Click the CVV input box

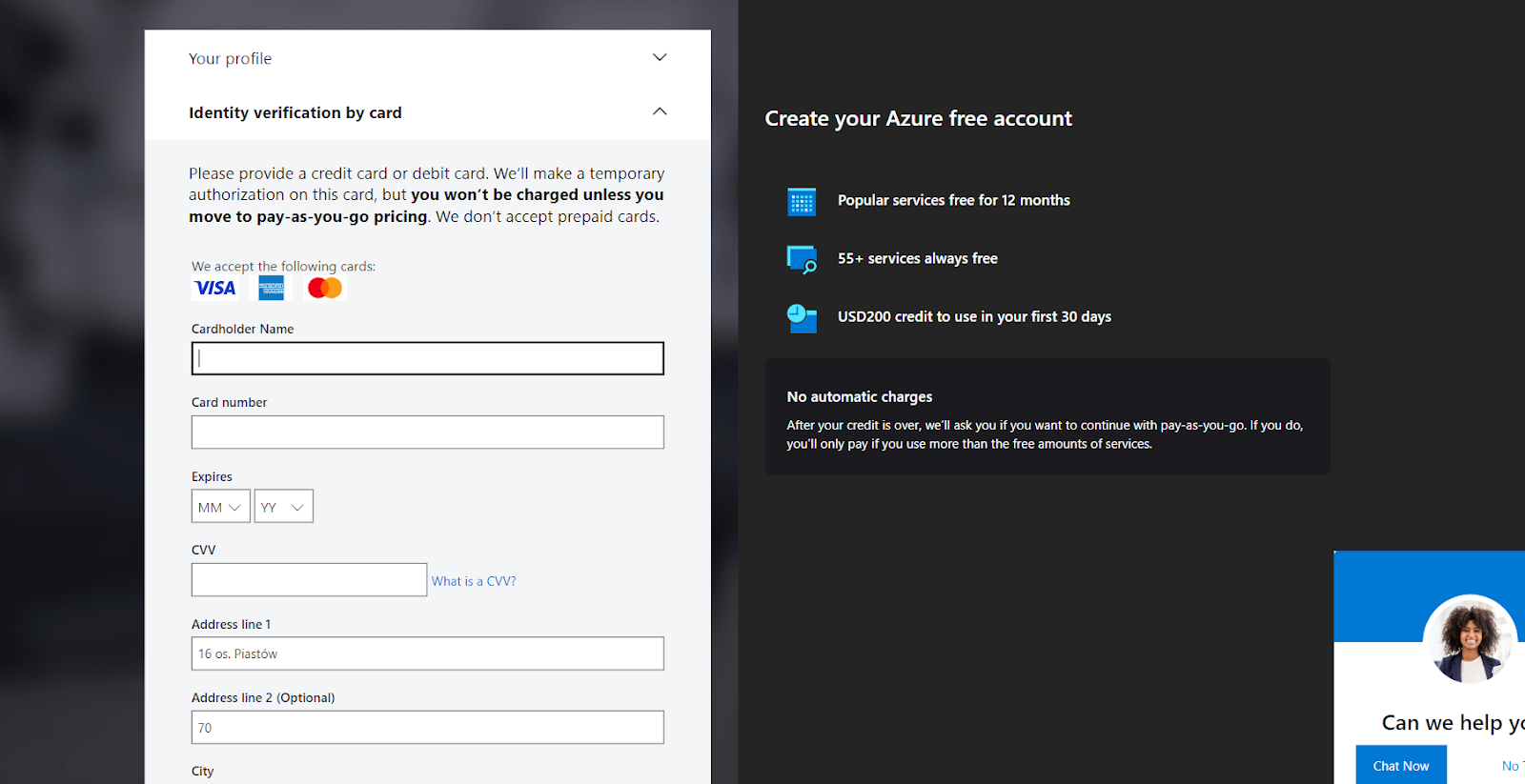pyautogui.click(x=309, y=580)
